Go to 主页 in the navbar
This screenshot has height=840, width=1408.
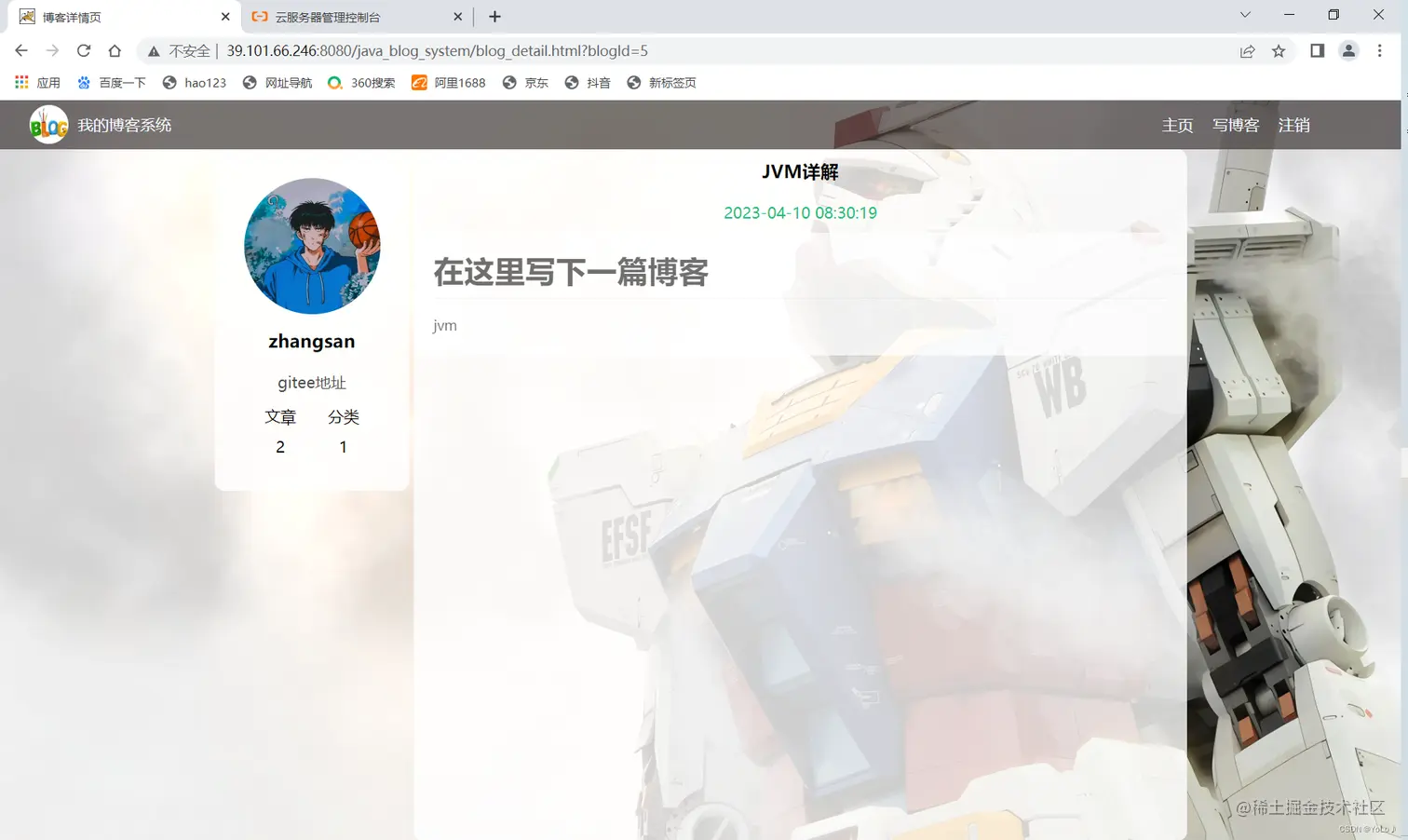(x=1177, y=125)
